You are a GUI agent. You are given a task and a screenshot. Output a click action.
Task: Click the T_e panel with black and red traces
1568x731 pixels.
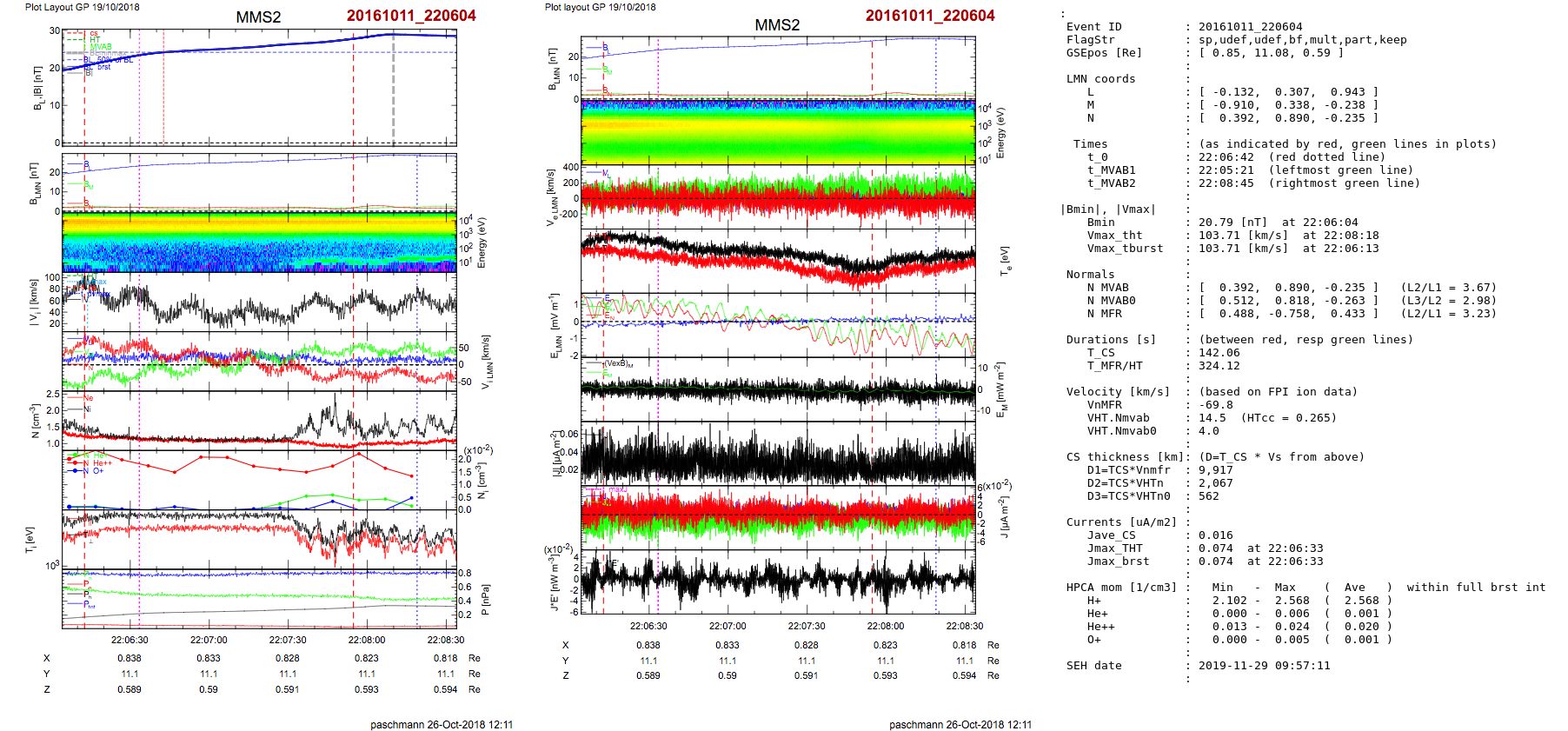(x=778, y=259)
